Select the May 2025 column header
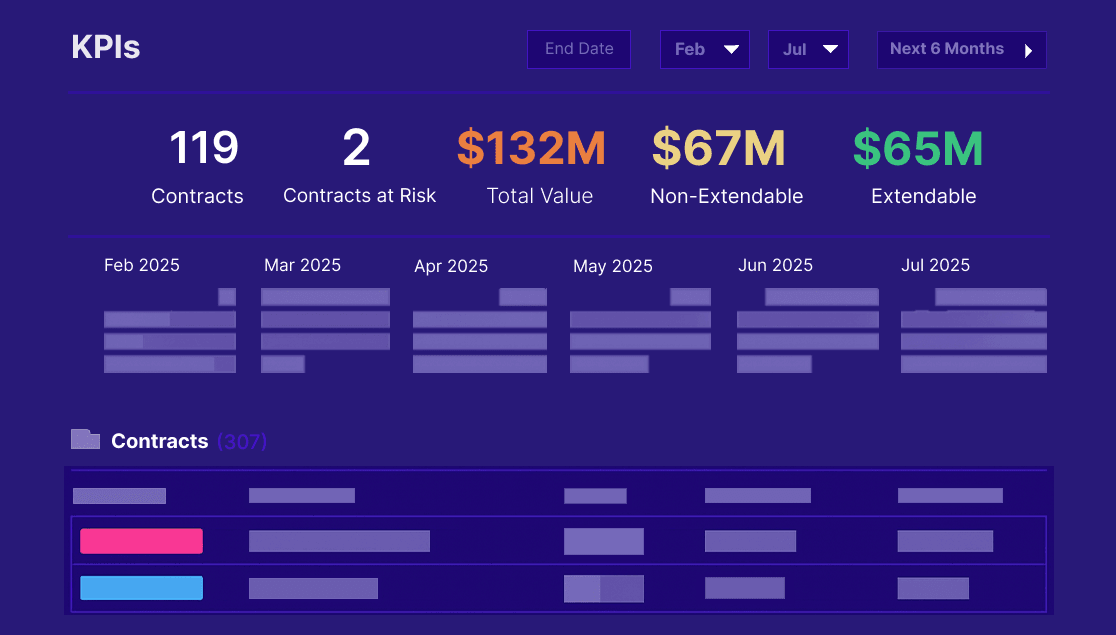Image resolution: width=1116 pixels, height=635 pixels. click(x=612, y=266)
